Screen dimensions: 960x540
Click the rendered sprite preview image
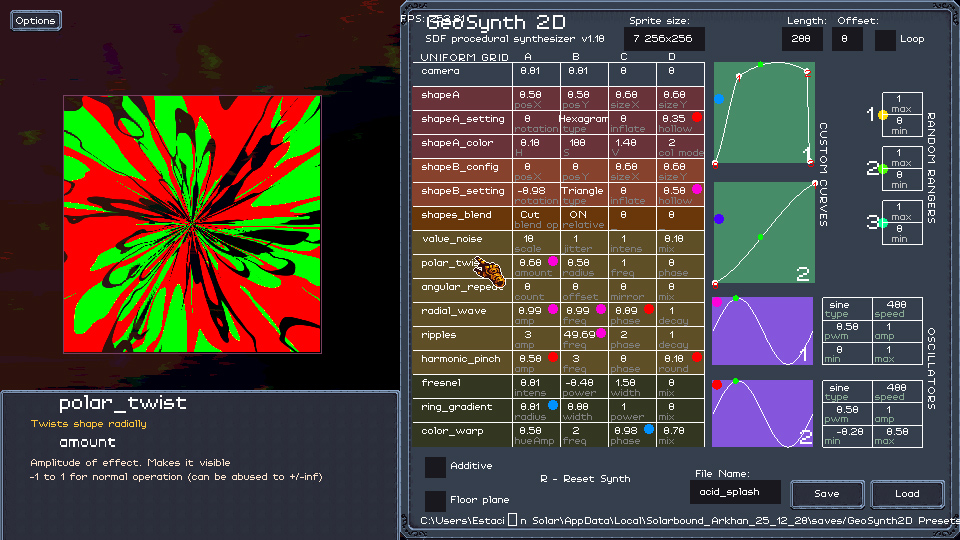click(x=192, y=224)
